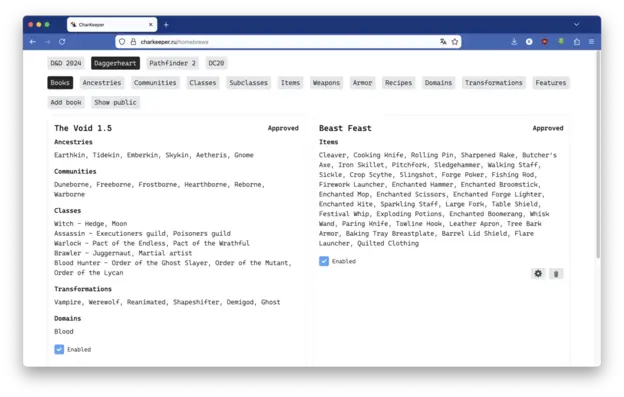Click the Show public button

pos(115,102)
